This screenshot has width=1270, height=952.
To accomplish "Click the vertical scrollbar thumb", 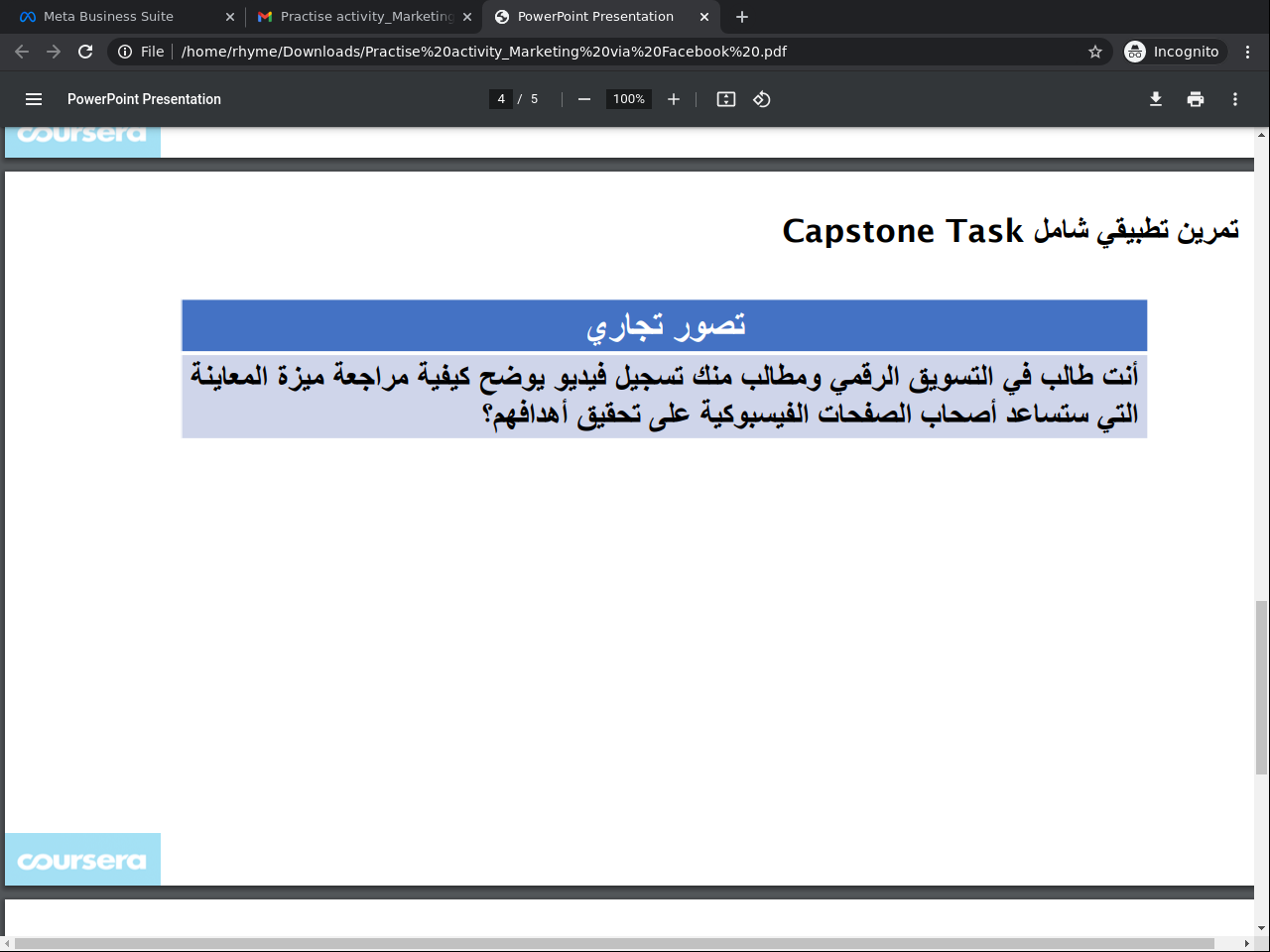I will [x=1262, y=687].
